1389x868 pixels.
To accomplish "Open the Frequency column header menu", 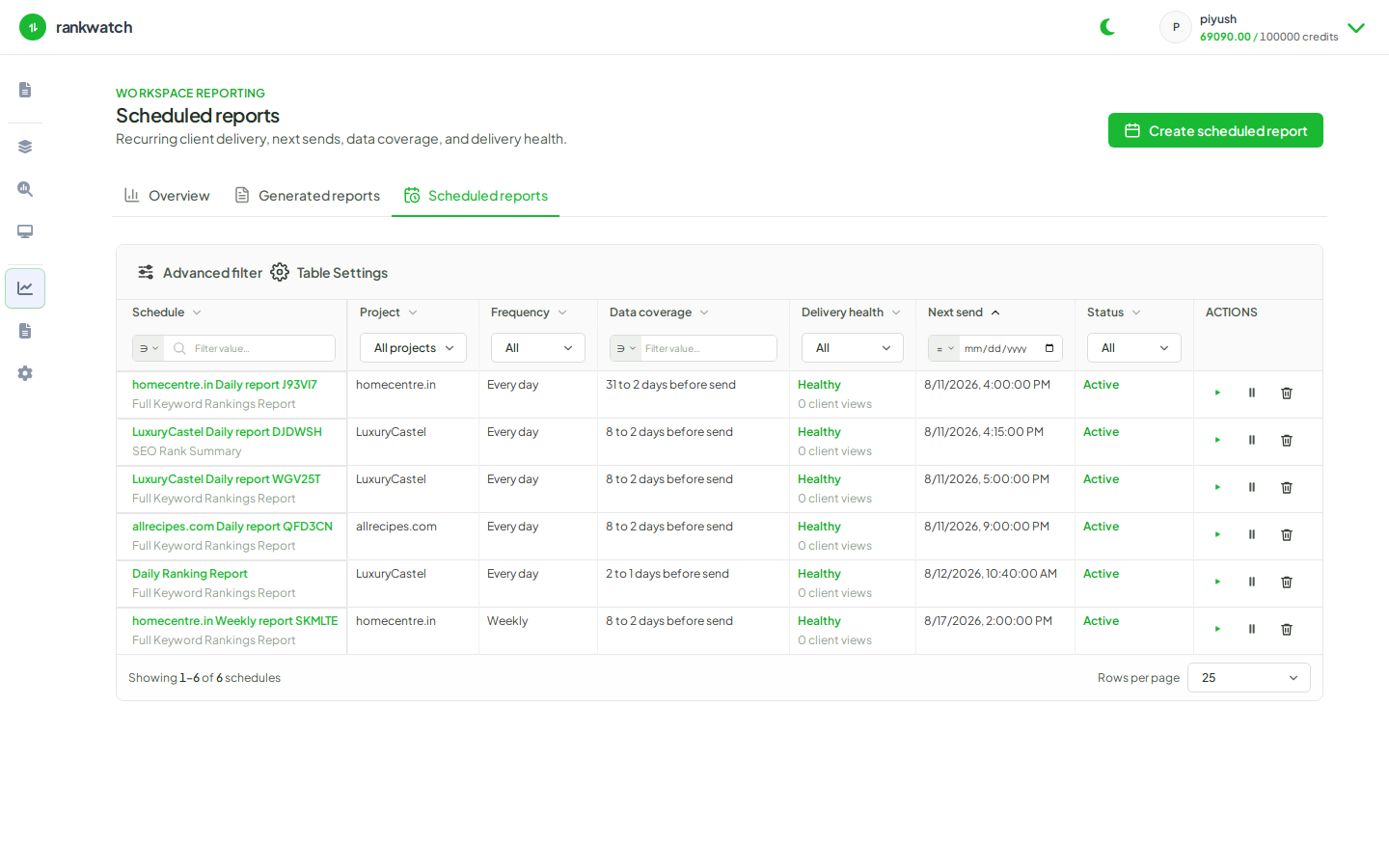I will (562, 312).
